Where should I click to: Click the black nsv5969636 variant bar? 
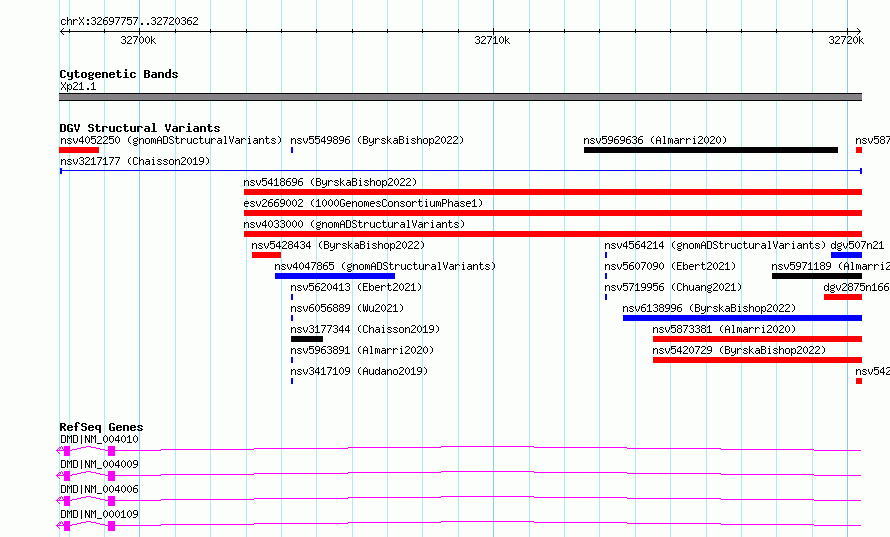711,150
